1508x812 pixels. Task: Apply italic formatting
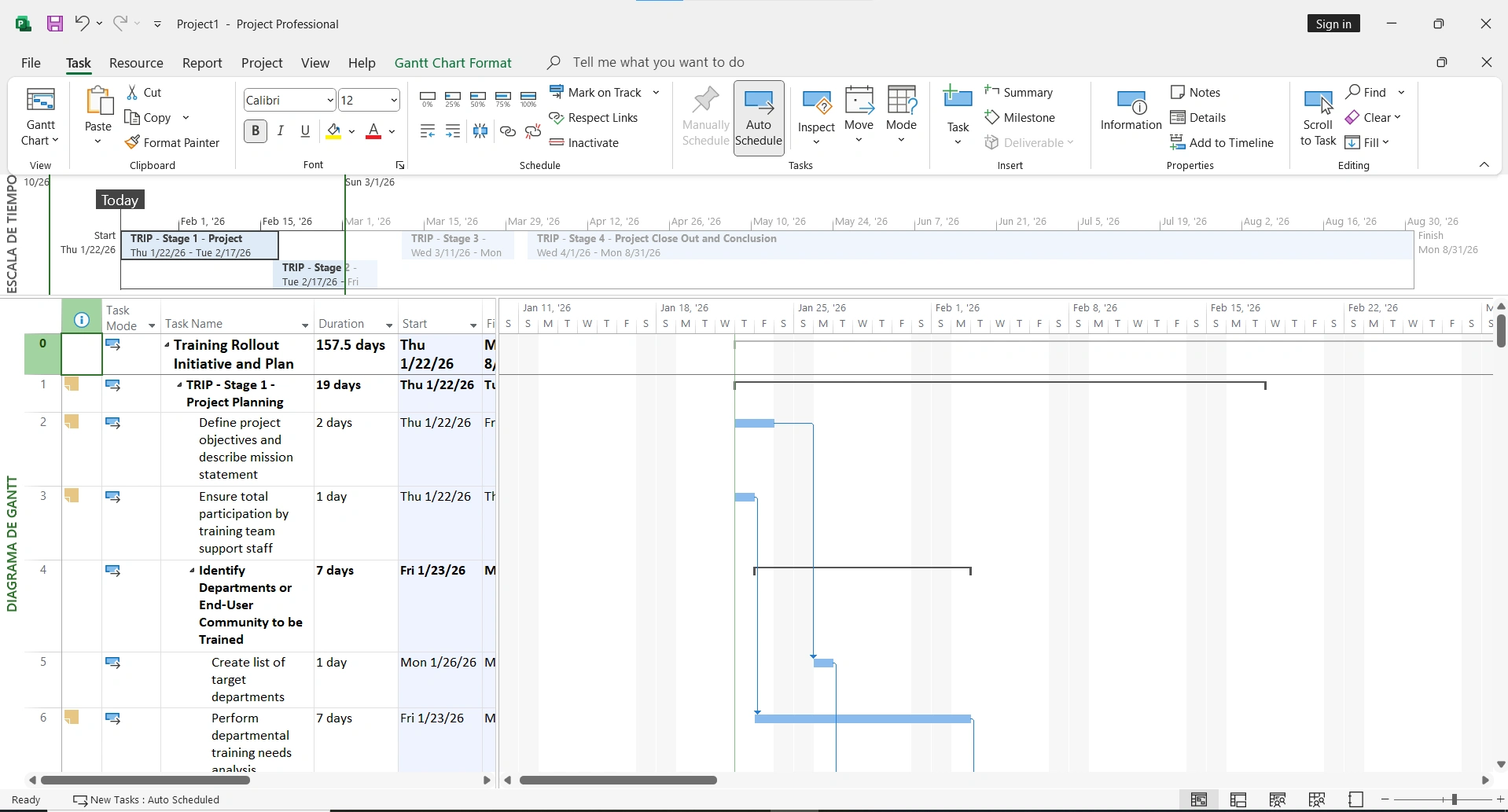281,130
